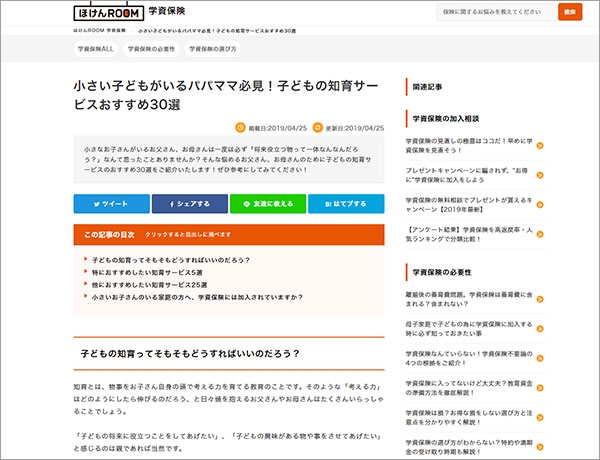Bookmark with はてブする button

click(x=345, y=203)
